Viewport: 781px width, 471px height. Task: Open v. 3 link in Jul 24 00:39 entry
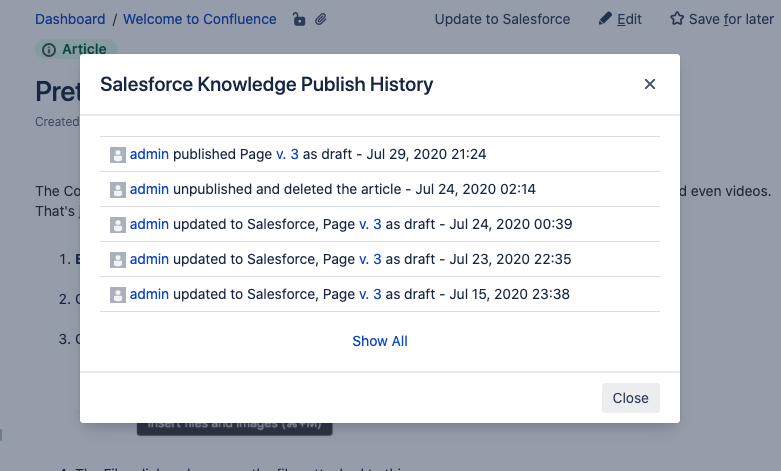click(x=370, y=224)
